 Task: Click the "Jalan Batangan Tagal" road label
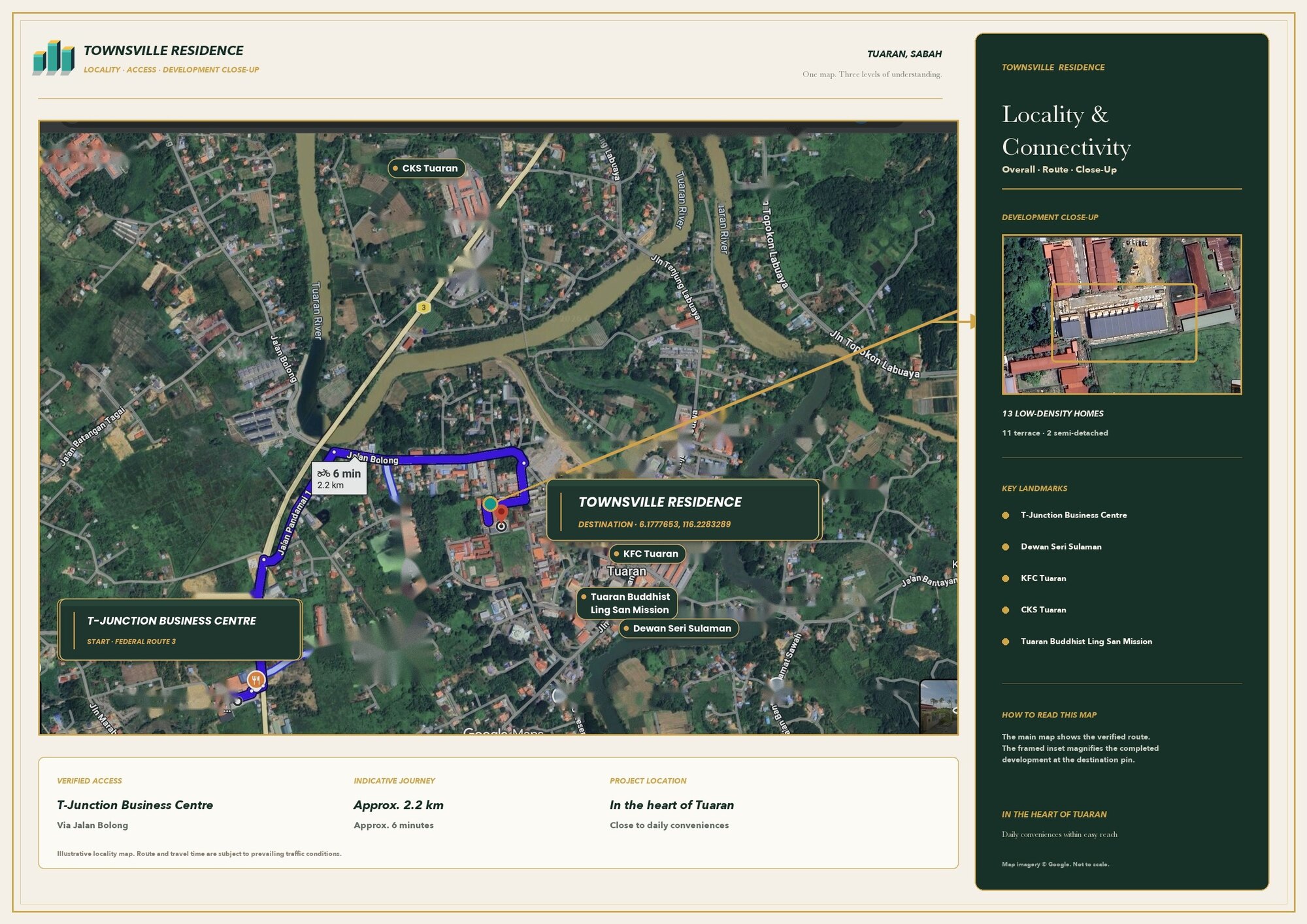coord(92,437)
